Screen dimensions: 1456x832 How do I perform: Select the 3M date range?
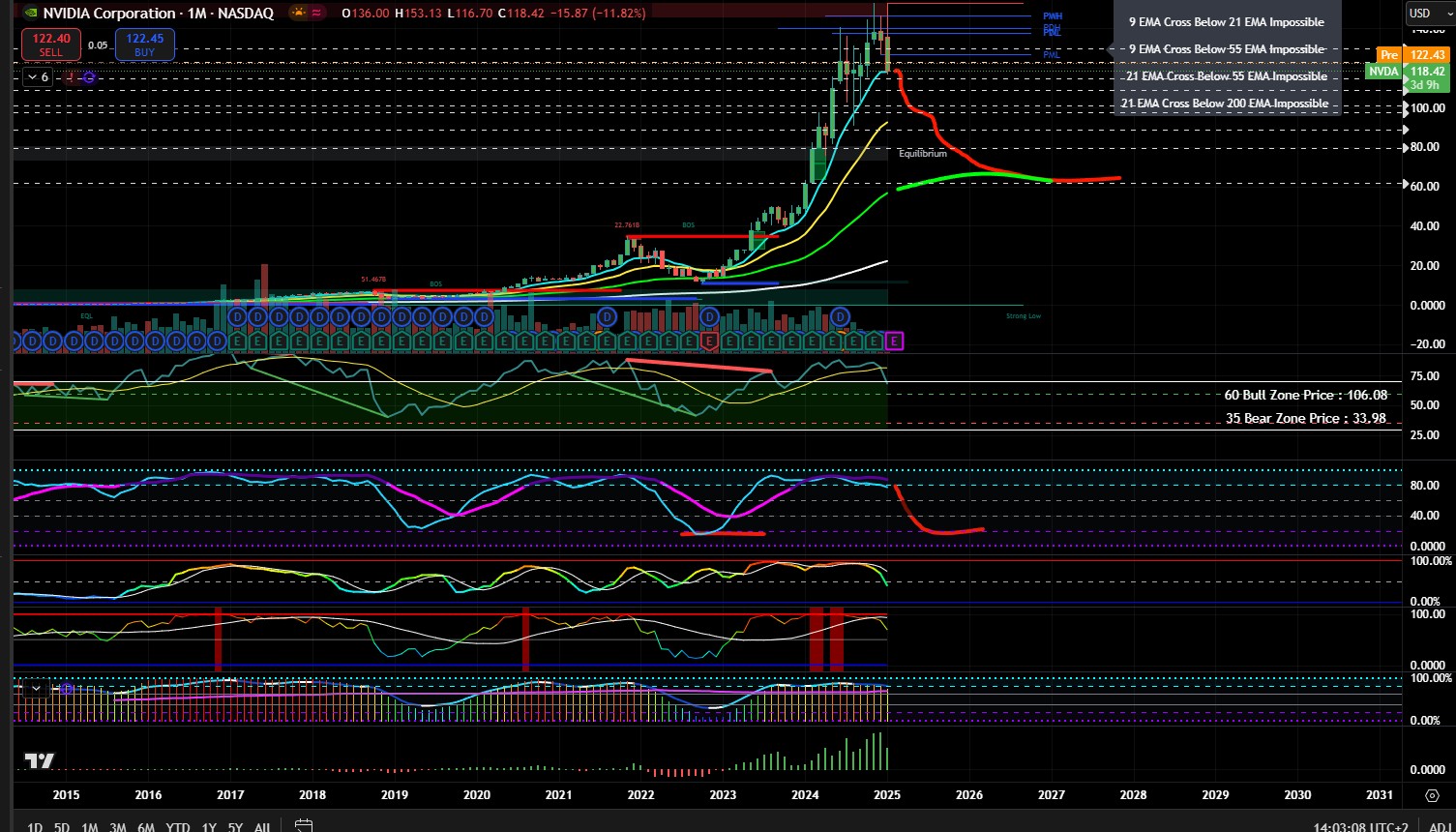[118, 827]
